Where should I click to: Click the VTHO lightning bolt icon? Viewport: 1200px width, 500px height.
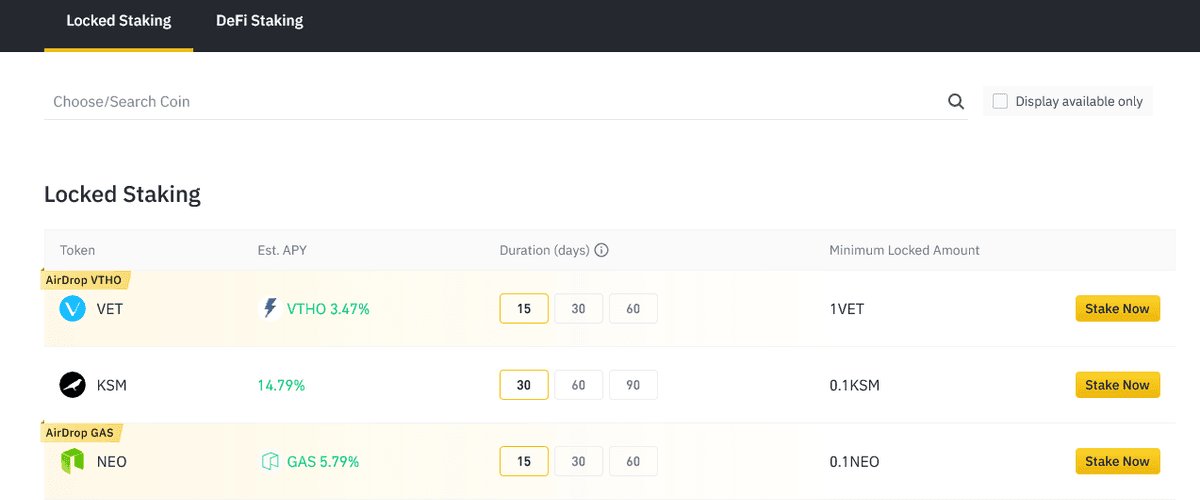click(x=269, y=309)
